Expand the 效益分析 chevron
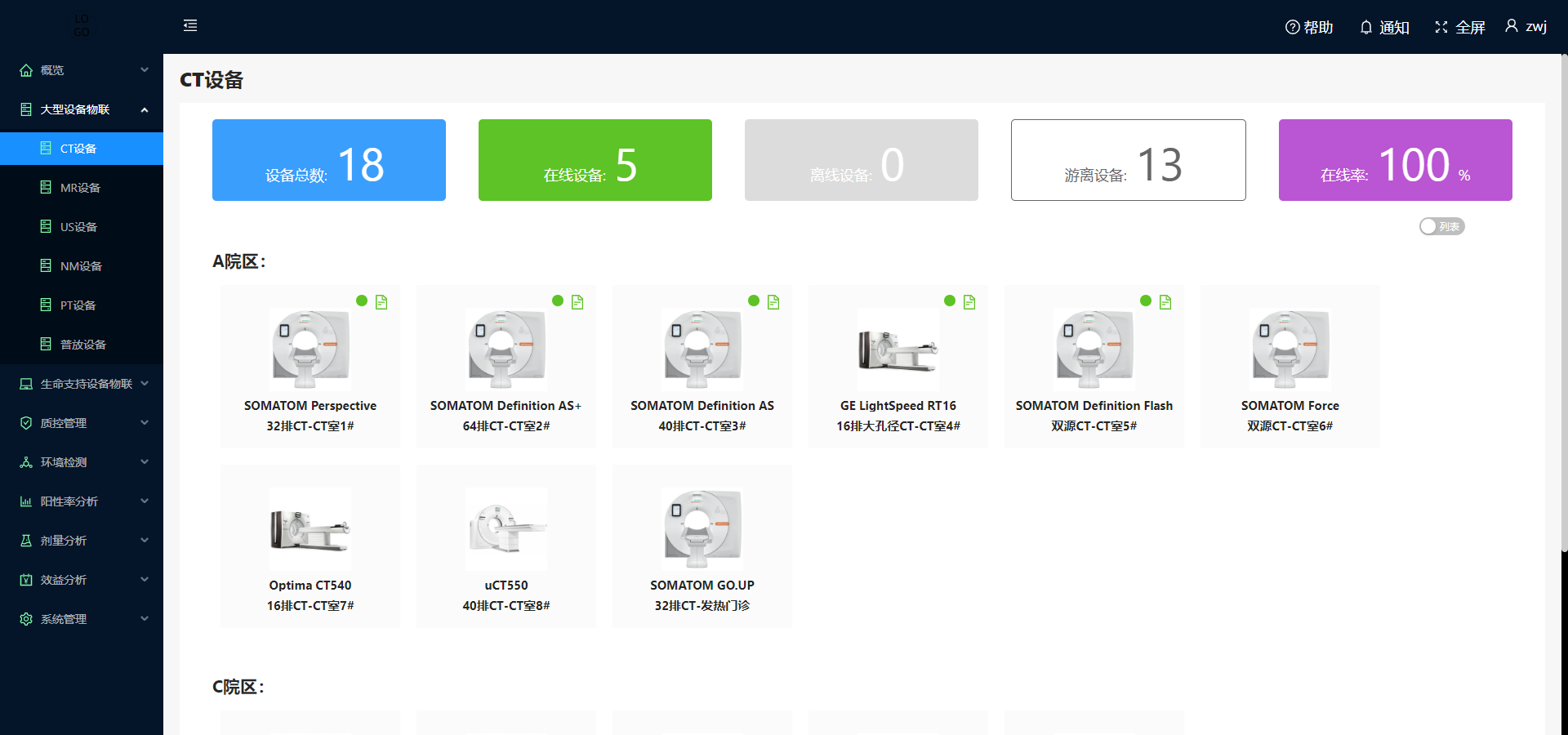Image resolution: width=1568 pixels, height=735 pixels. pyautogui.click(x=145, y=580)
